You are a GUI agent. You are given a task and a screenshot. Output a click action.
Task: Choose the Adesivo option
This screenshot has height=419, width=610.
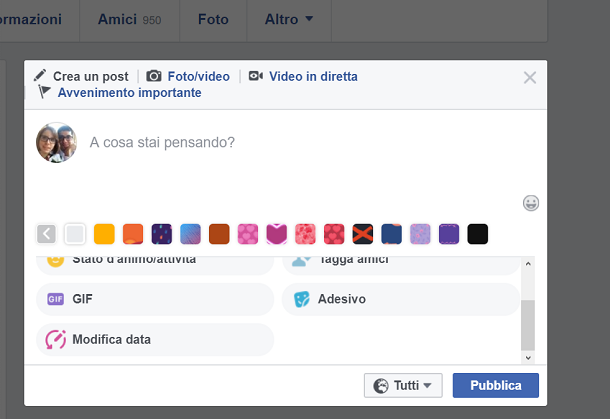click(x=401, y=299)
